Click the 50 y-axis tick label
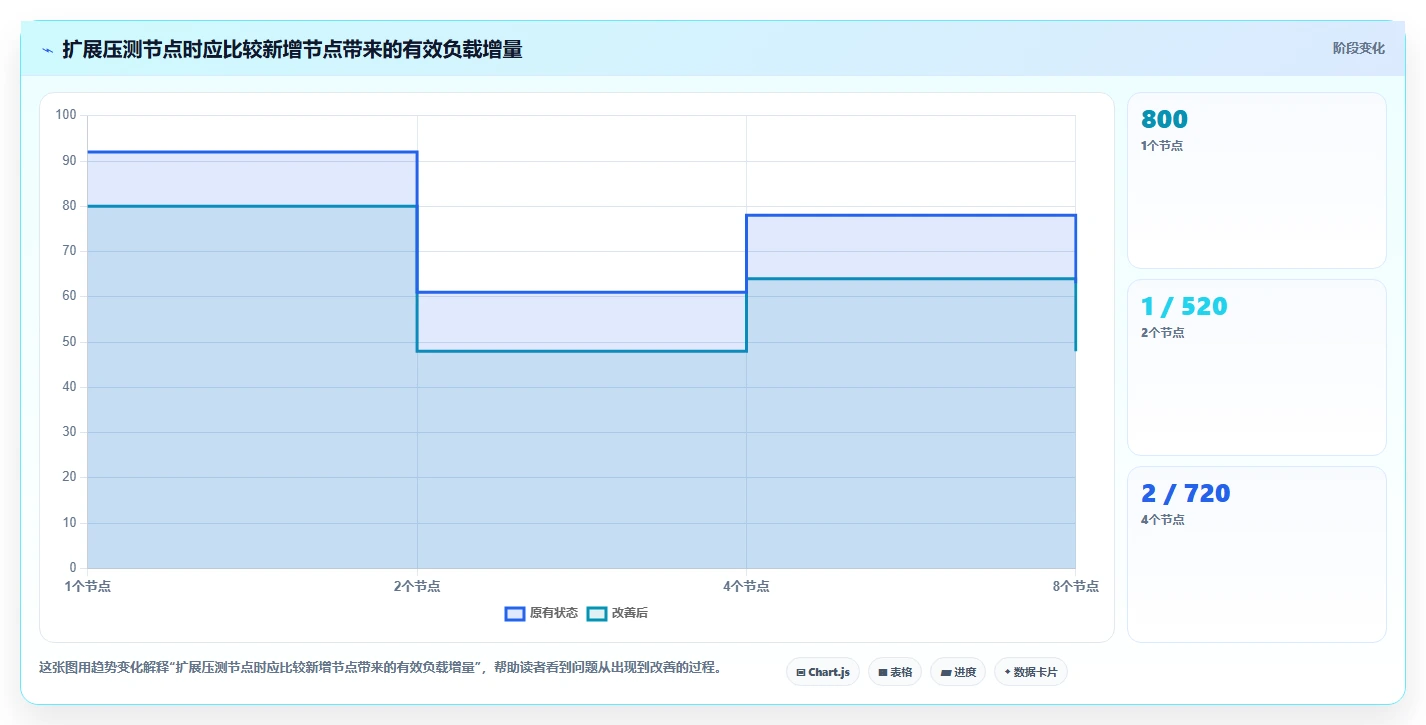1426x725 pixels. 70,342
